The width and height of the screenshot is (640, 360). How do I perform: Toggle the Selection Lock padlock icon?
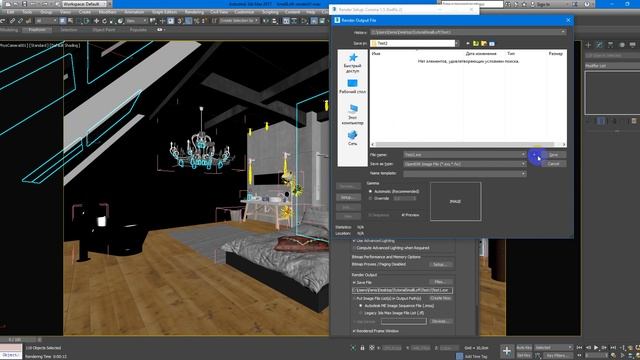[362, 348]
